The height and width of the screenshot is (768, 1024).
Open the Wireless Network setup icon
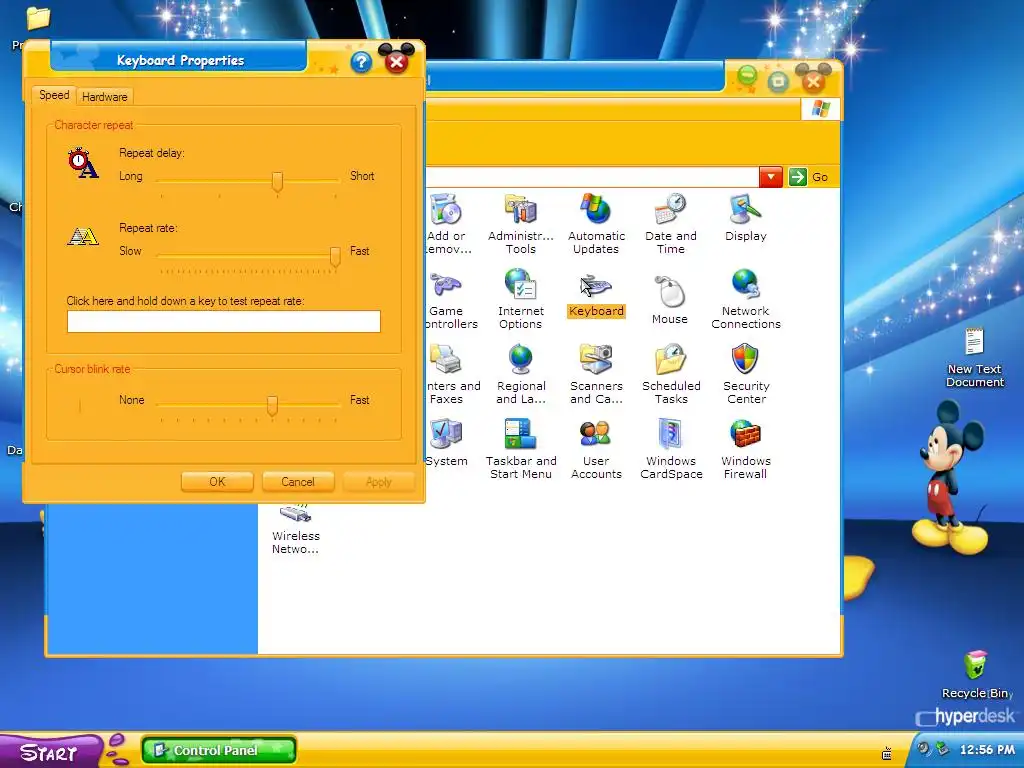click(x=296, y=529)
